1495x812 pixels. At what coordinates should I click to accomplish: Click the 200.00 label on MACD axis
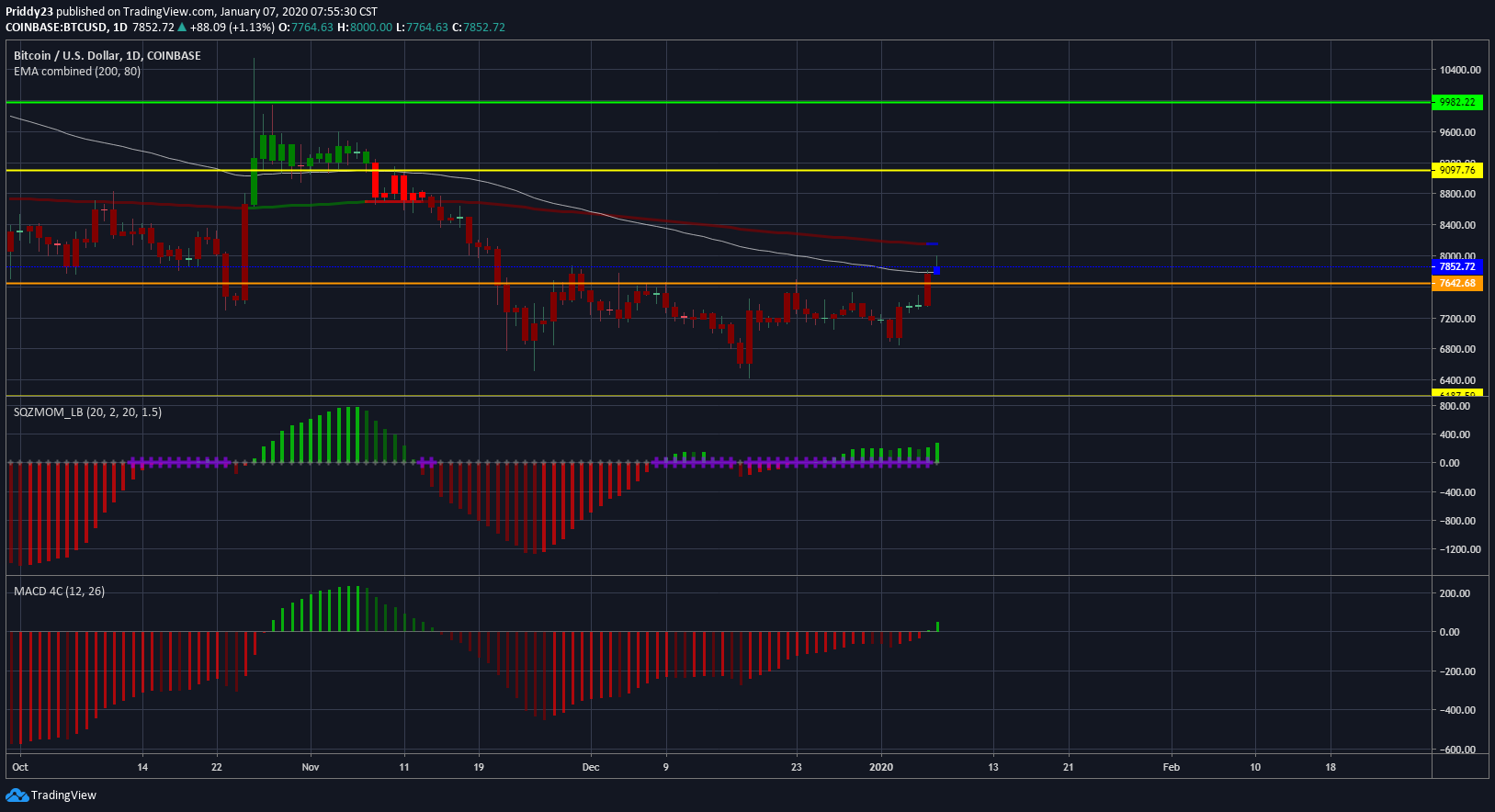point(1456,593)
